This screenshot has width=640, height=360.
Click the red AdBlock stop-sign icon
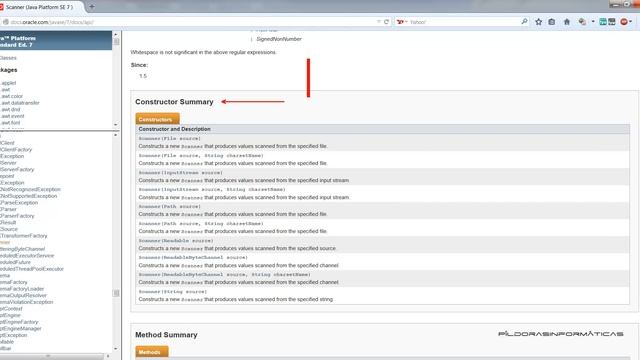coord(624,22)
